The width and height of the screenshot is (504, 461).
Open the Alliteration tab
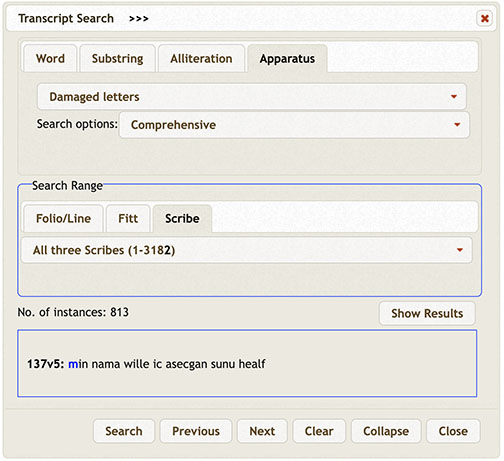tap(201, 59)
